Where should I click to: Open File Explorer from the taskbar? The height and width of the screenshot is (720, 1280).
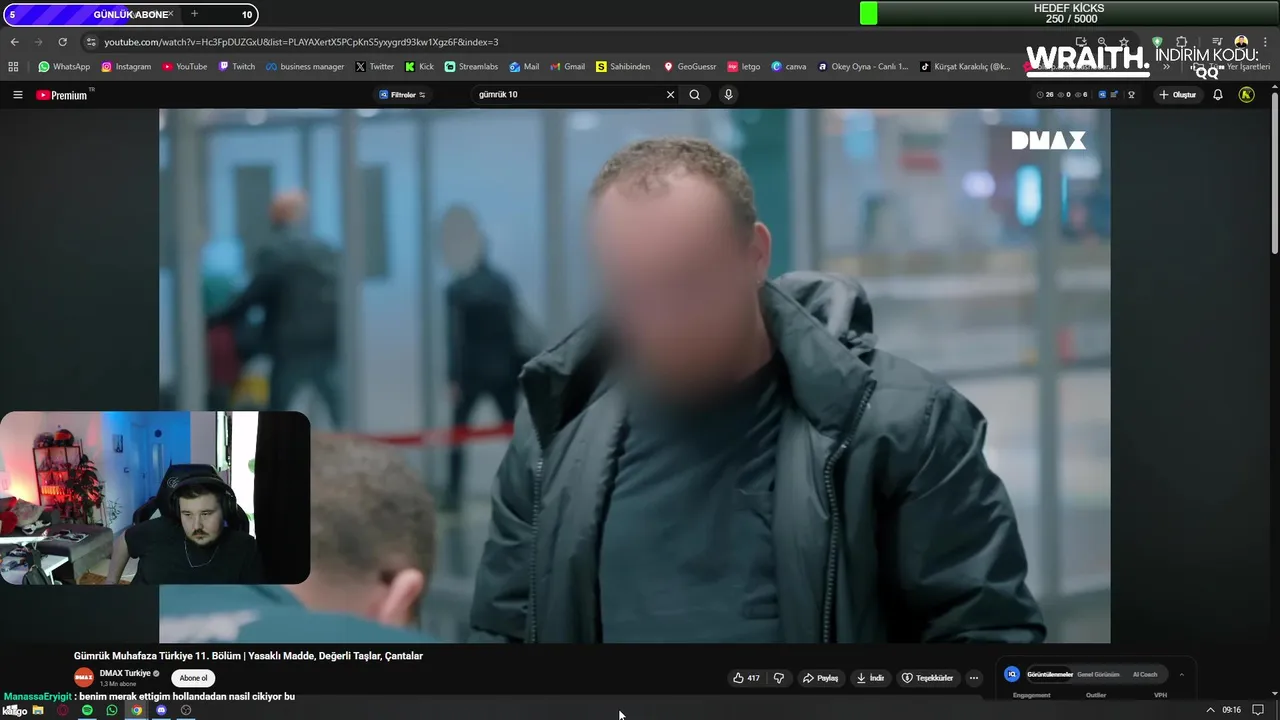point(38,710)
